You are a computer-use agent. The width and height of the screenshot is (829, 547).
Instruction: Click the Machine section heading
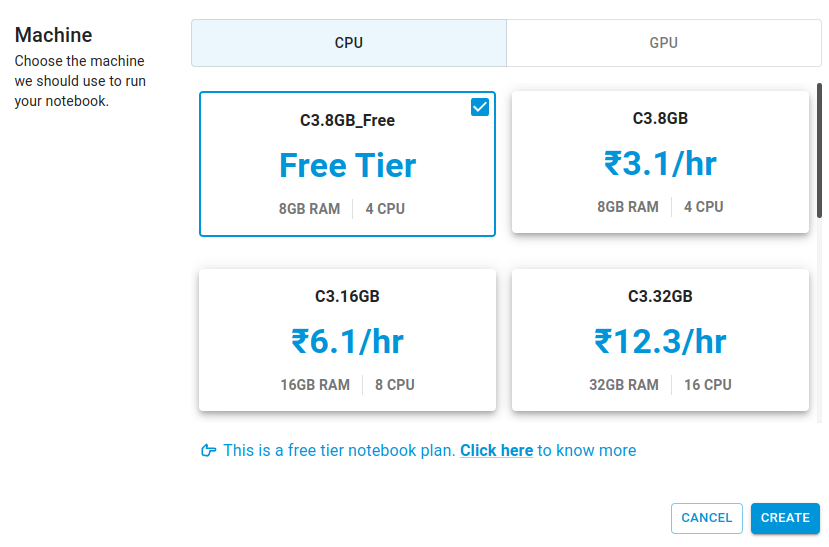53,35
